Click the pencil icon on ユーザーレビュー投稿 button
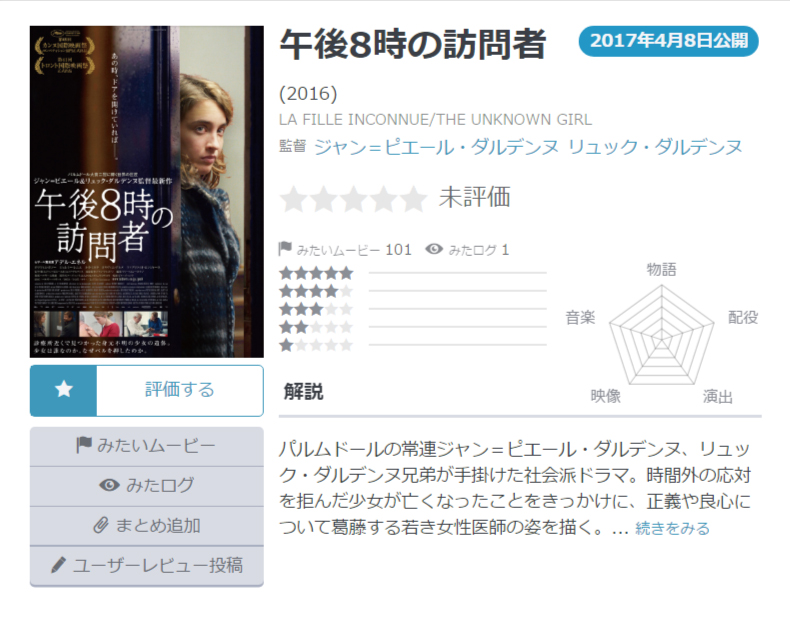This screenshot has height=622, width=790. tap(58, 565)
